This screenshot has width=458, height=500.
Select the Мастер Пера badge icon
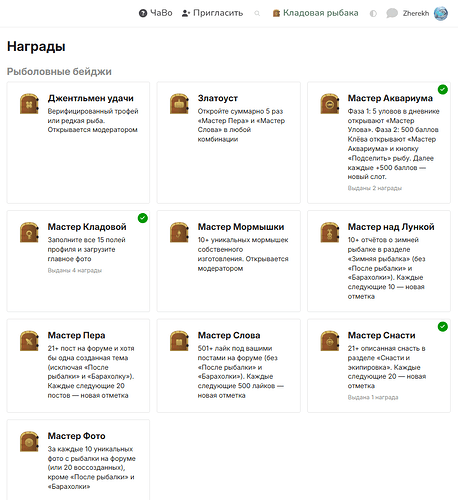coord(29,341)
